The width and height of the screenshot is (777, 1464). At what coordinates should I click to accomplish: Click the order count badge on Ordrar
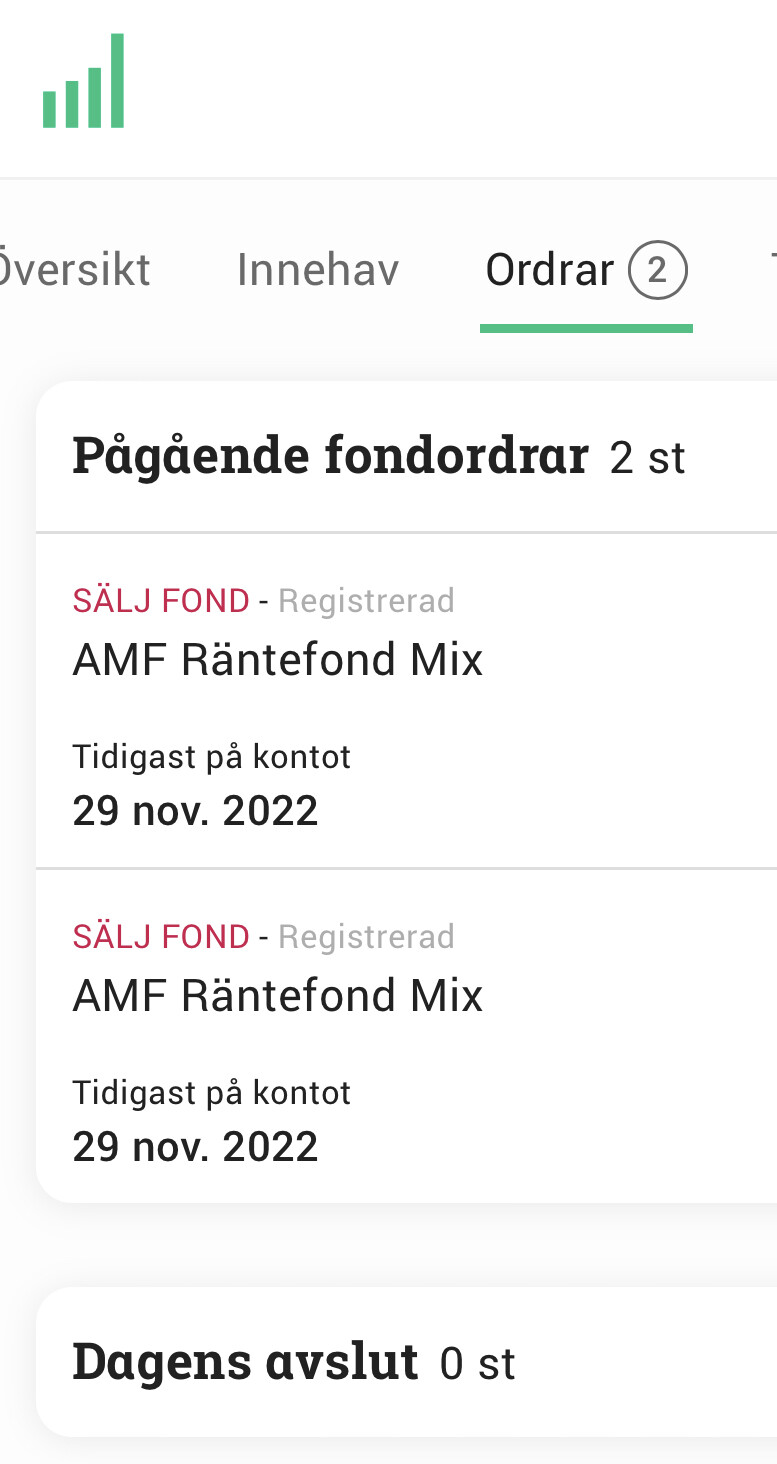657,271
